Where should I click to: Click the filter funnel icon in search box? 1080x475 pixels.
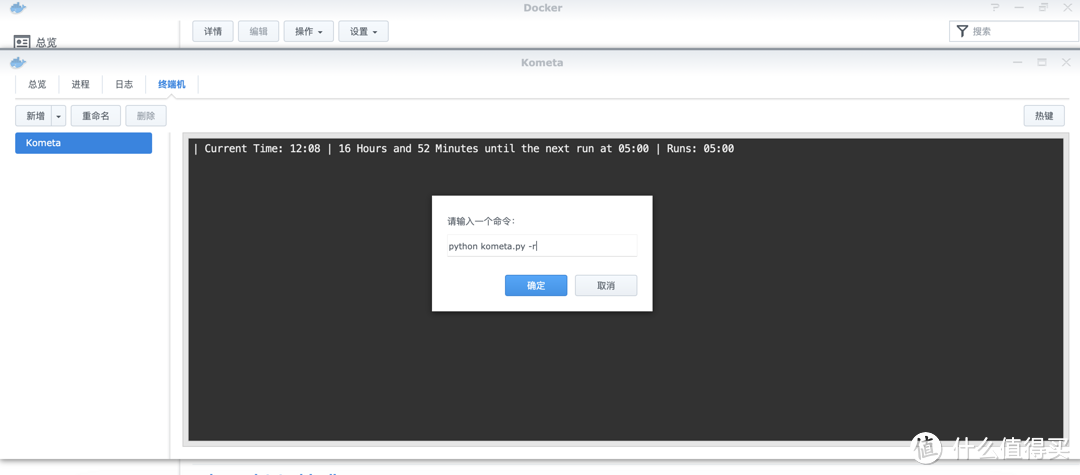pyautogui.click(x=962, y=31)
